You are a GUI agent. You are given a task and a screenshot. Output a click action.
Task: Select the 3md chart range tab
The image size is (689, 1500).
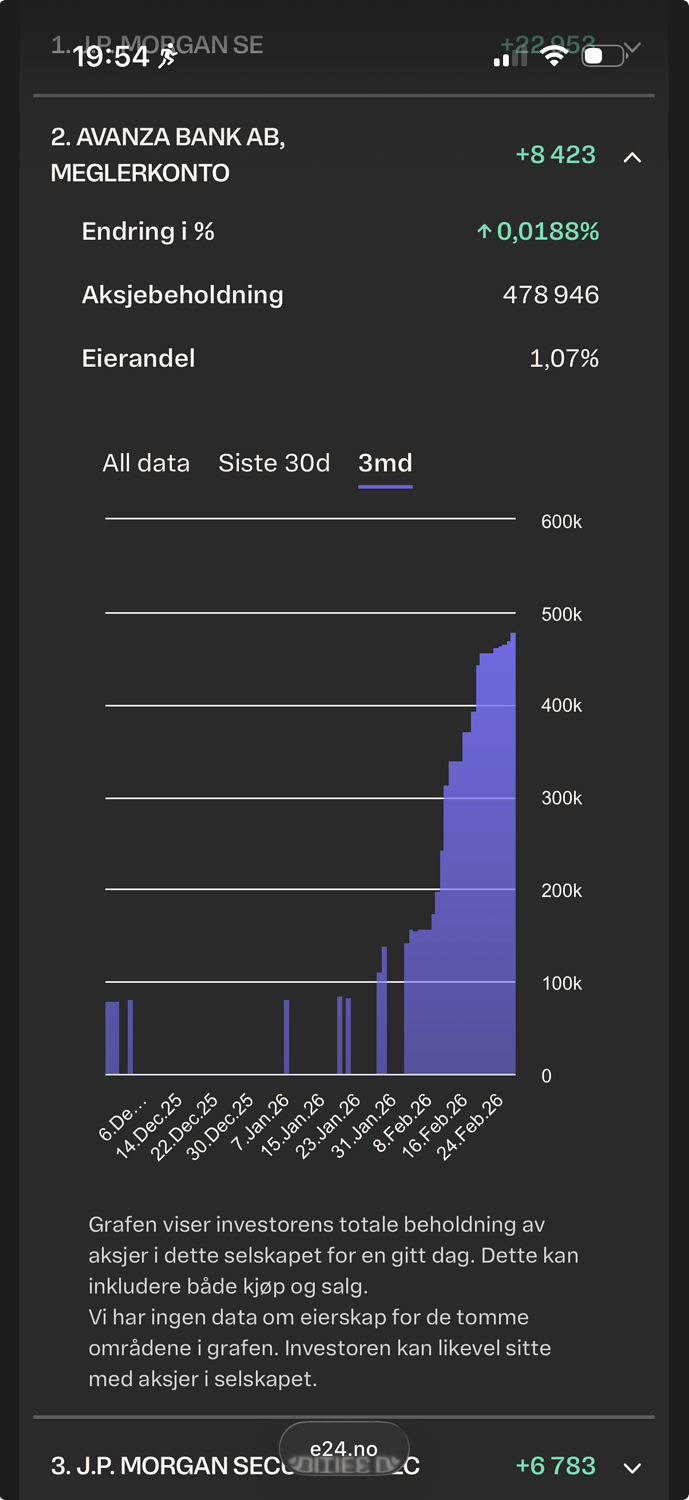click(385, 463)
